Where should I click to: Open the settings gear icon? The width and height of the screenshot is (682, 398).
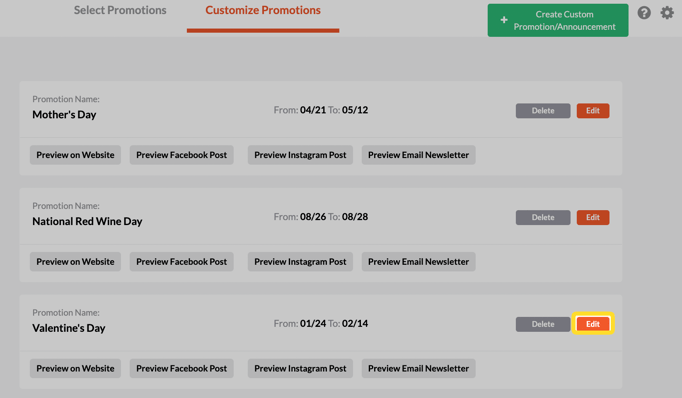[x=667, y=13]
